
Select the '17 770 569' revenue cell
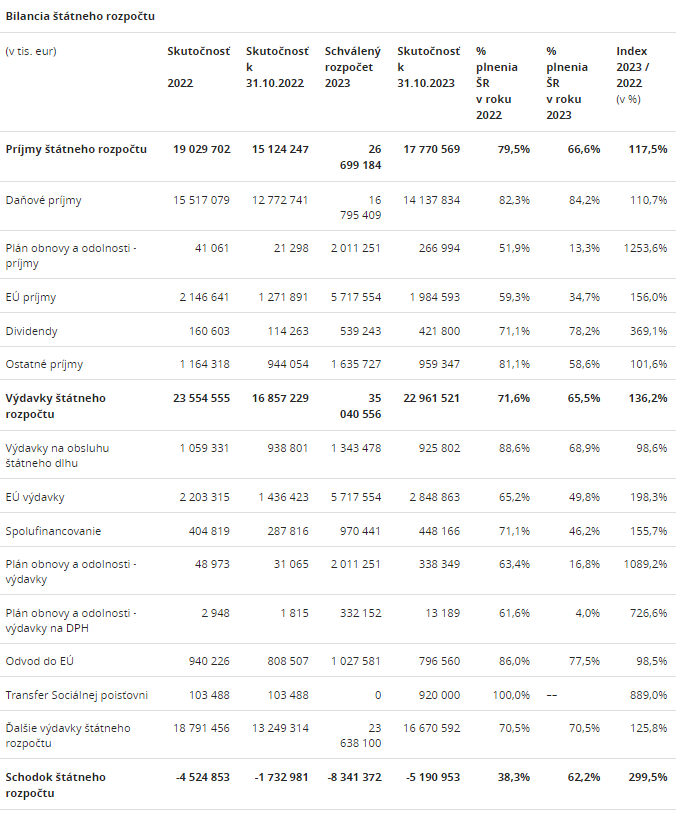[x=428, y=149]
